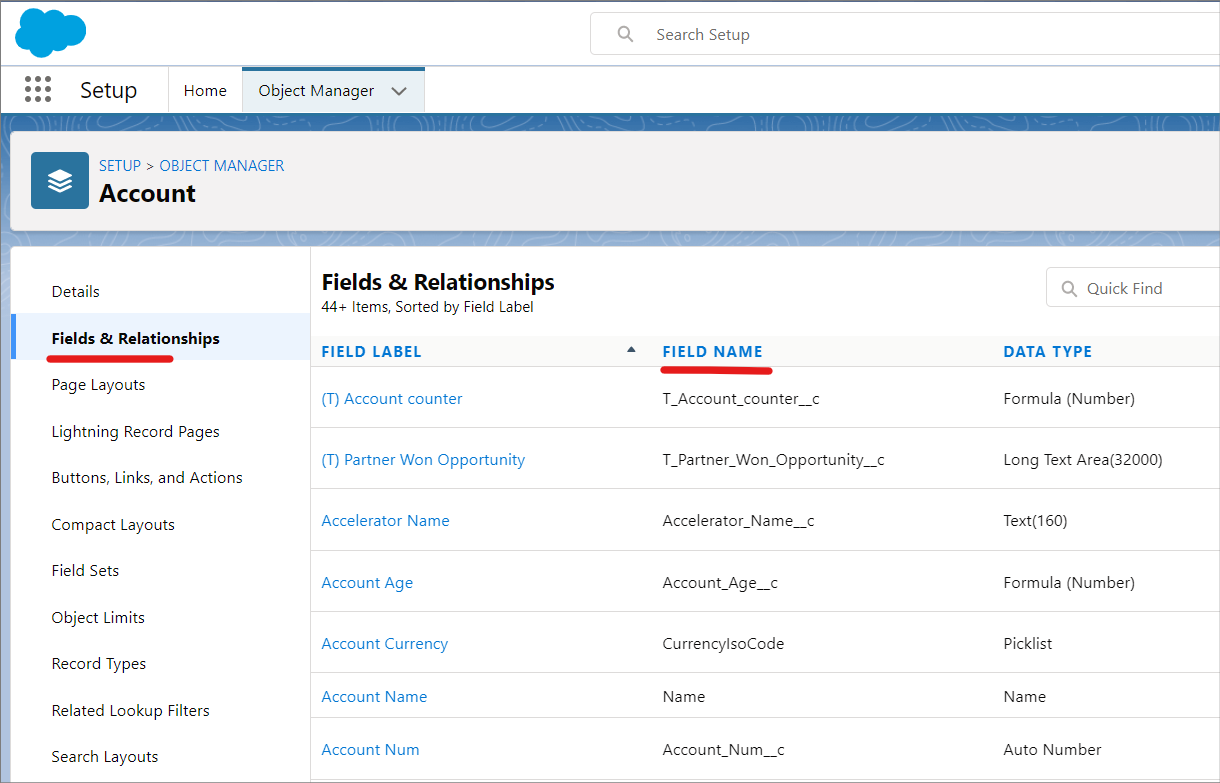Image resolution: width=1220 pixels, height=783 pixels.
Task: Open the Account Name field link
Action: point(374,697)
